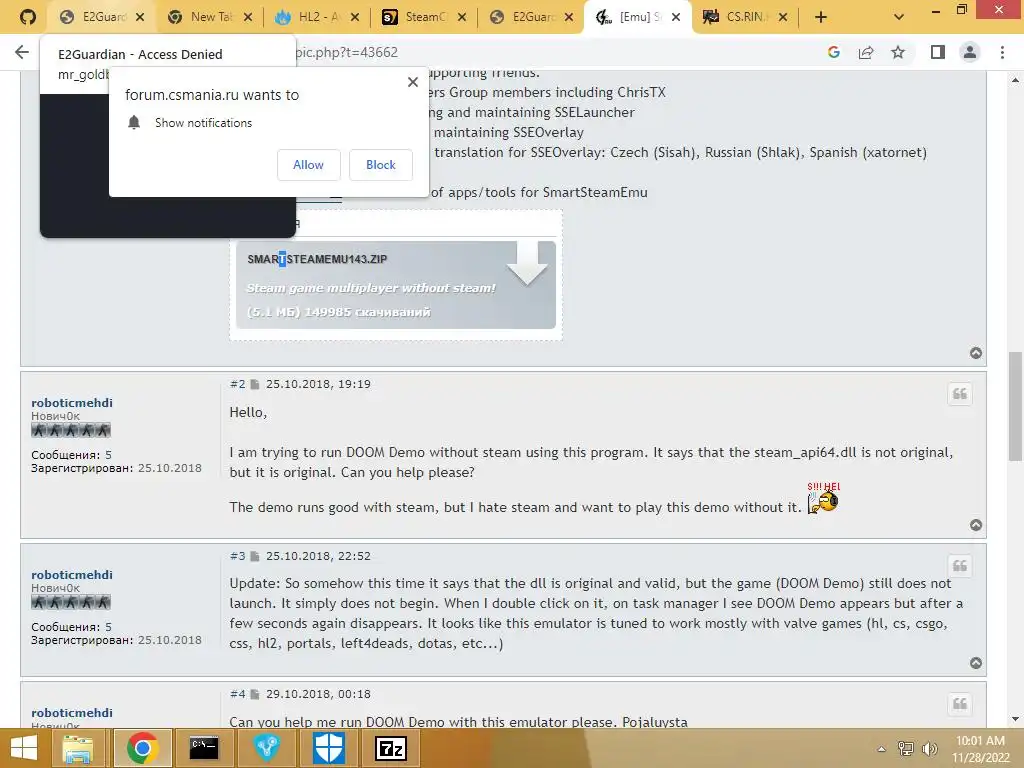
Task: Switch to the New Tab tab
Action: (210, 17)
